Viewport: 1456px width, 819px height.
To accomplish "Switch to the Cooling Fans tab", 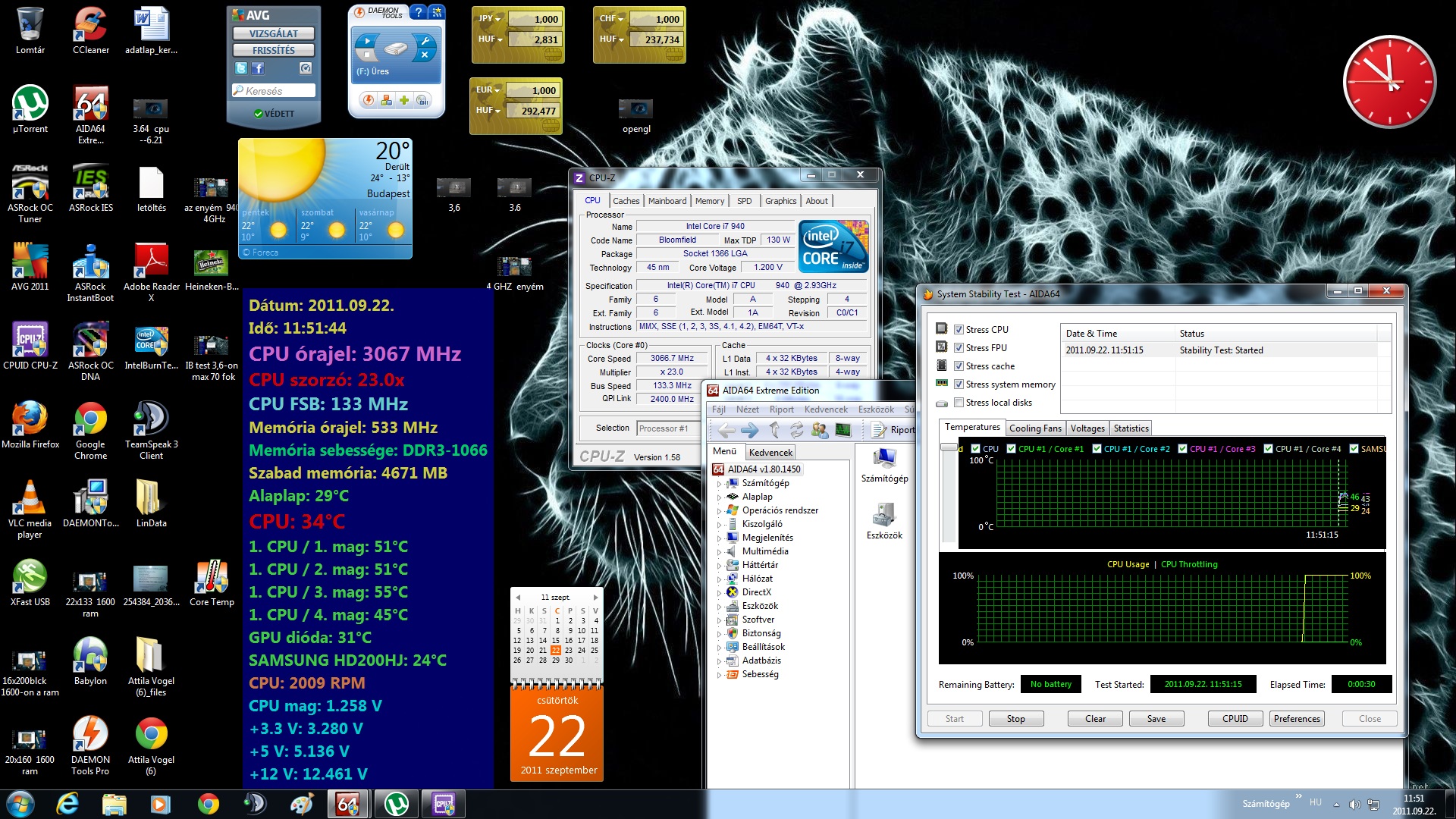I will click(x=1035, y=428).
